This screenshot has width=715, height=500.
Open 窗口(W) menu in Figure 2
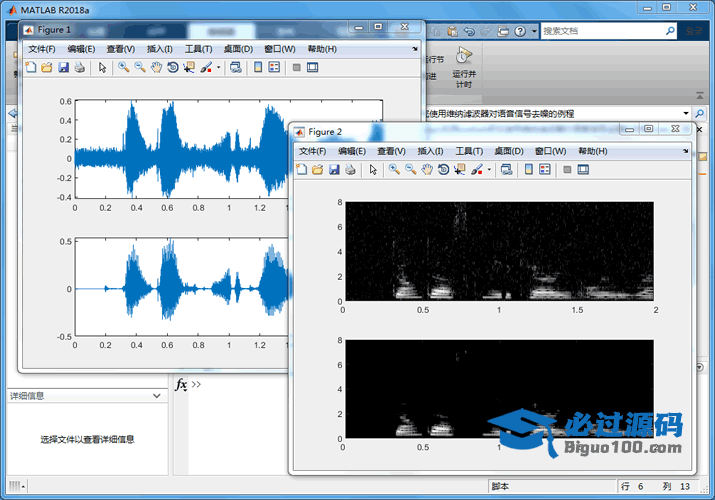551,151
